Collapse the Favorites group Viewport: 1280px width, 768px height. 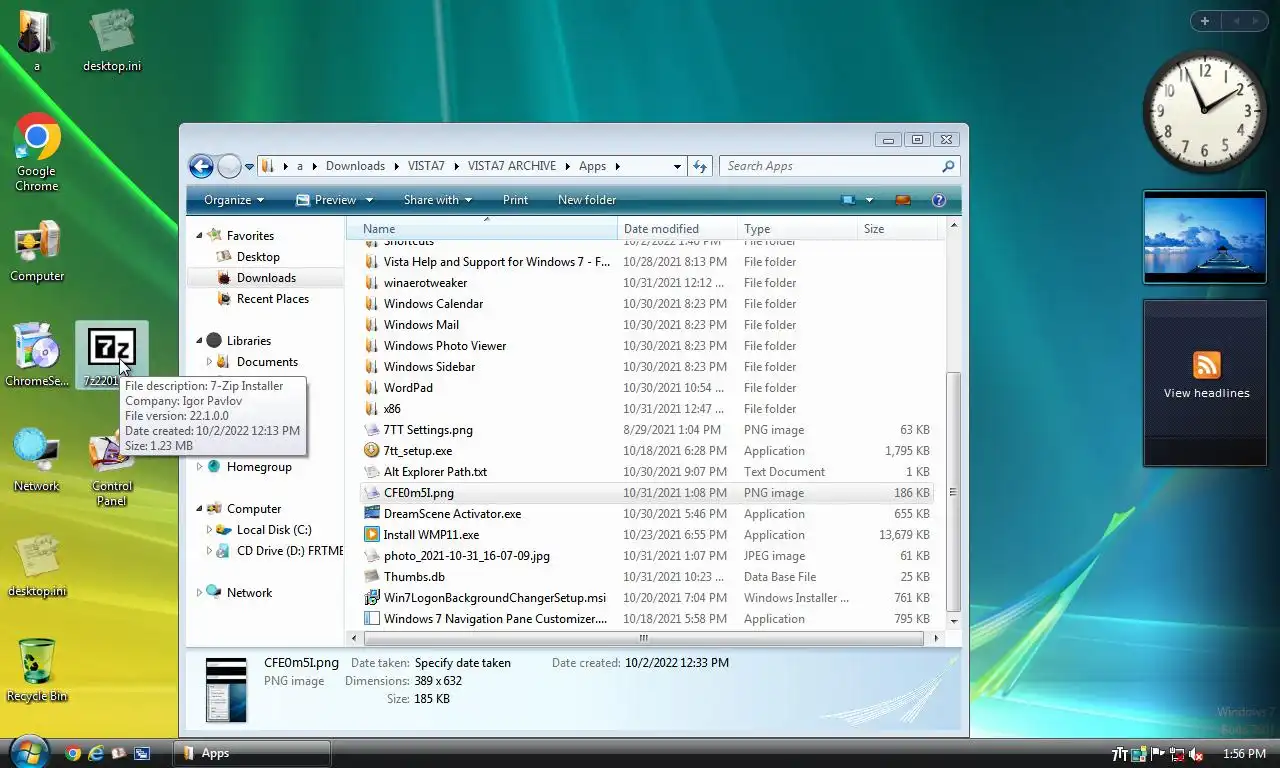(x=199, y=236)
